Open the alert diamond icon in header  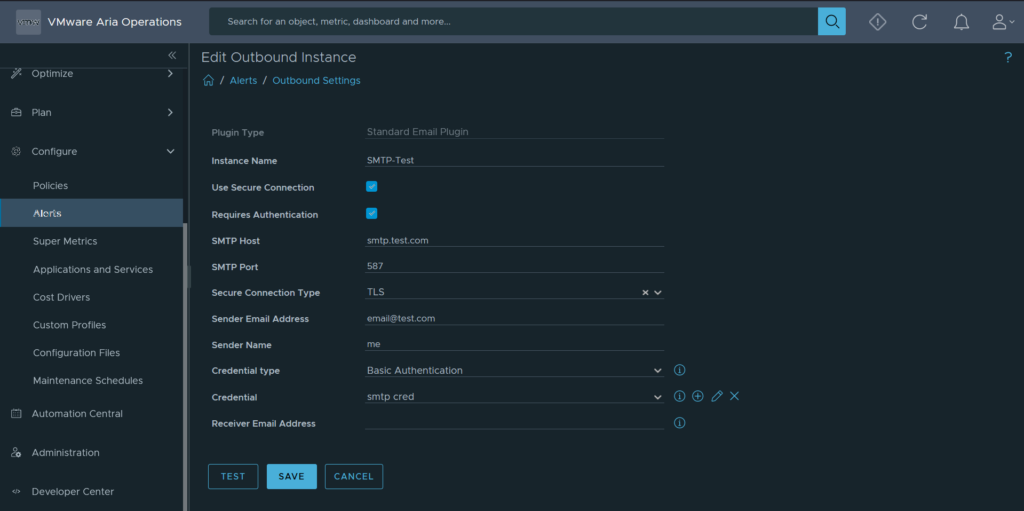coord(878,22)
